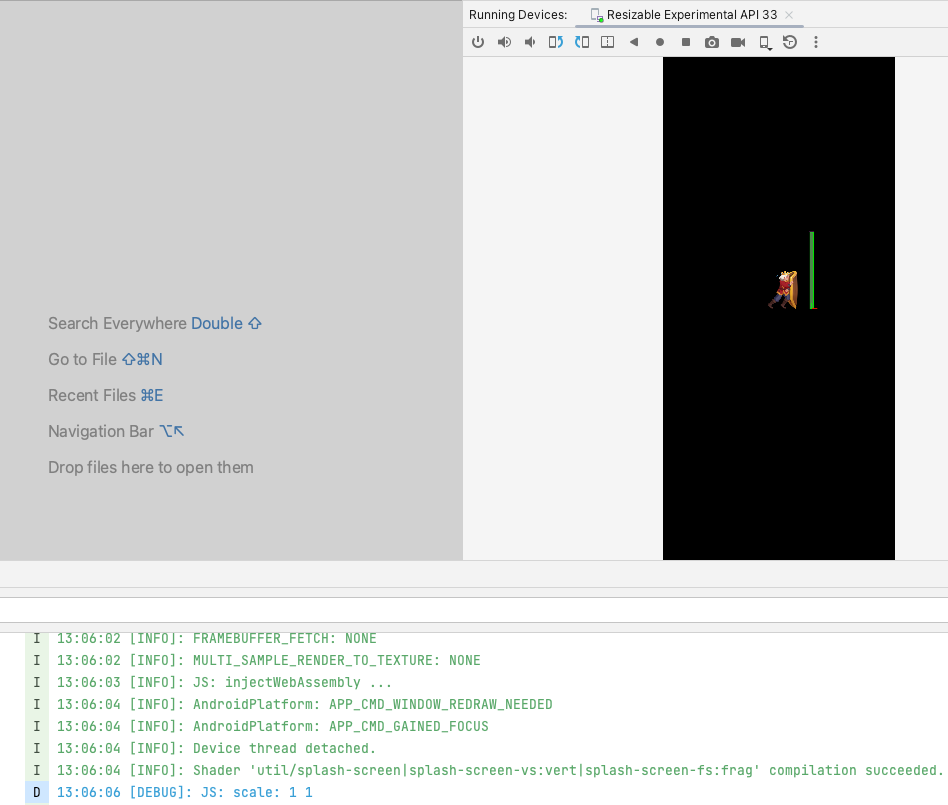The height and width of the screenshot is (805, 948).
Task: Click the Go to File hint
Action: [105, 359]
